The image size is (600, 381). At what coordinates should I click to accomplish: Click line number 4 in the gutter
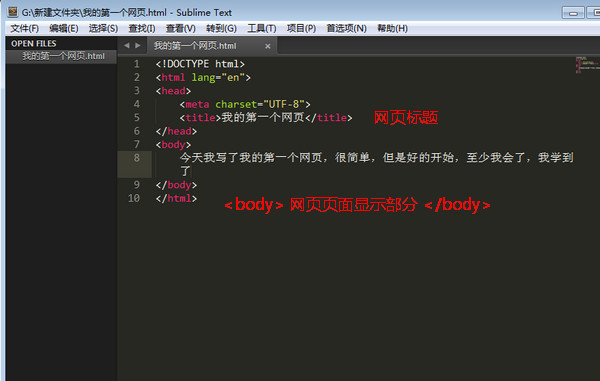(136, 104)
